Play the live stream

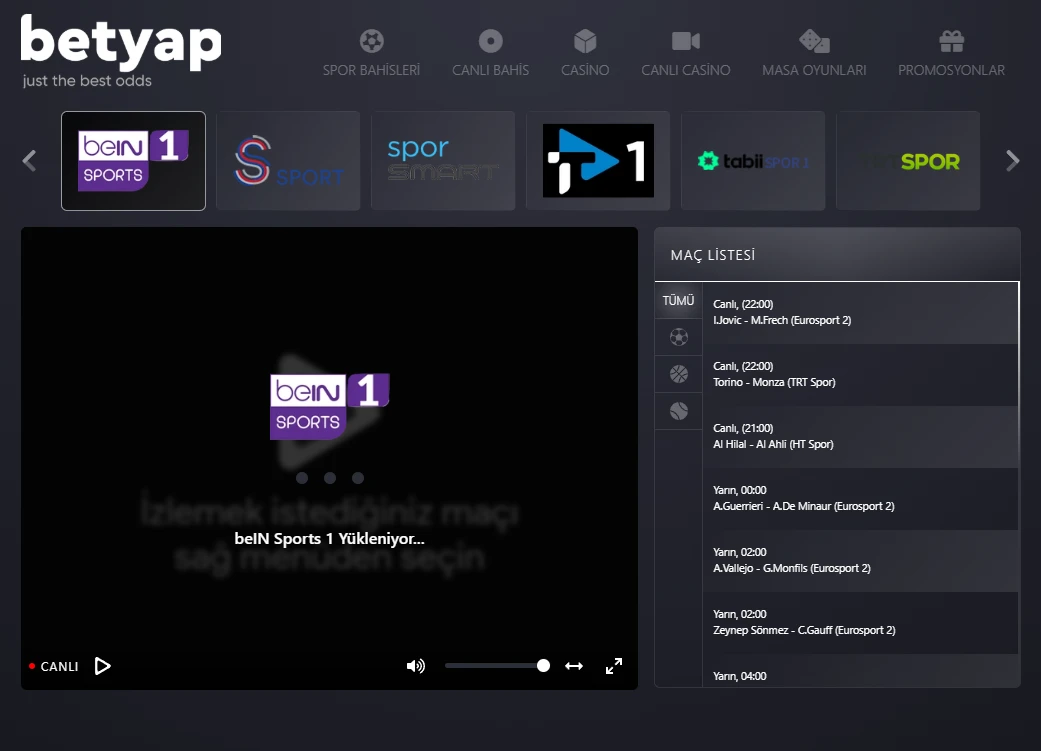point(102,666)
